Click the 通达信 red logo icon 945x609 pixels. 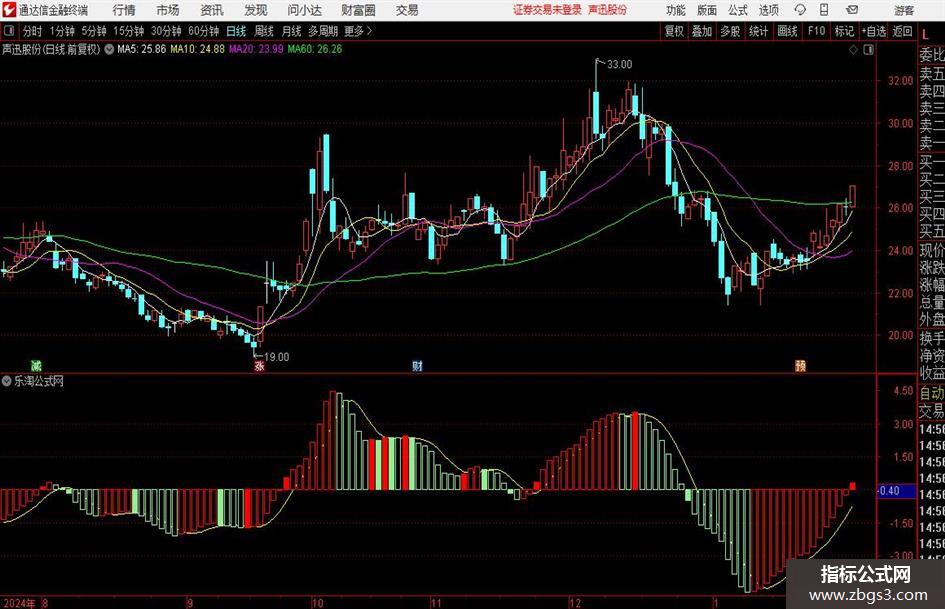[x=9, y=10]
